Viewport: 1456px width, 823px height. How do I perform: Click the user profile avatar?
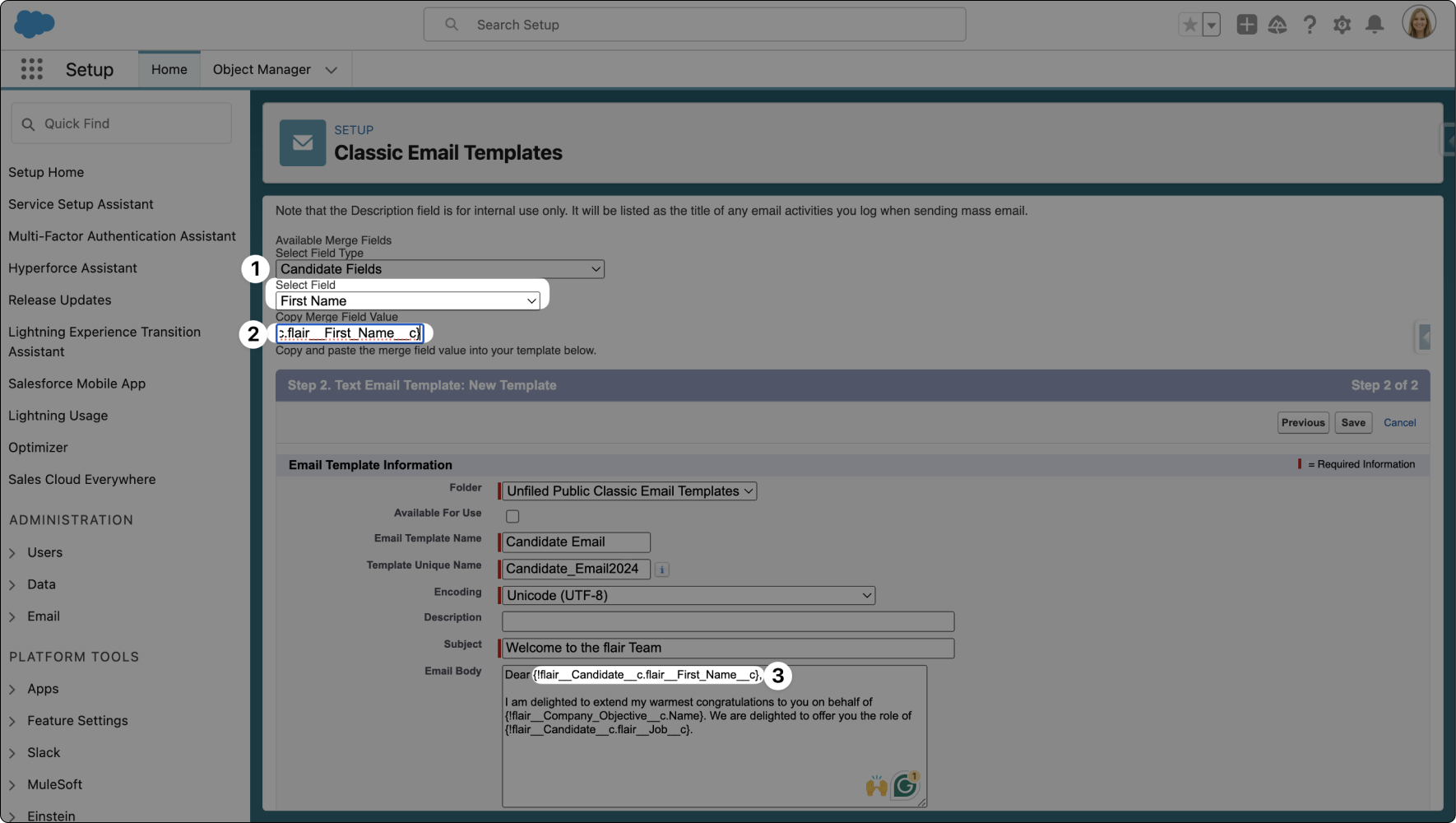click(x=1419, y=23)
